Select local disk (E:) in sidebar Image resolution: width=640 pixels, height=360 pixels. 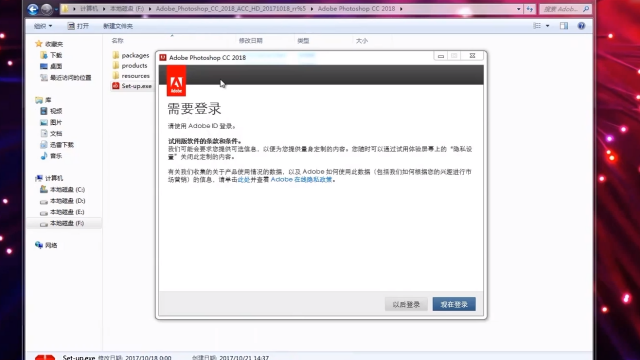pyautogui.click(x=62, y=212)
